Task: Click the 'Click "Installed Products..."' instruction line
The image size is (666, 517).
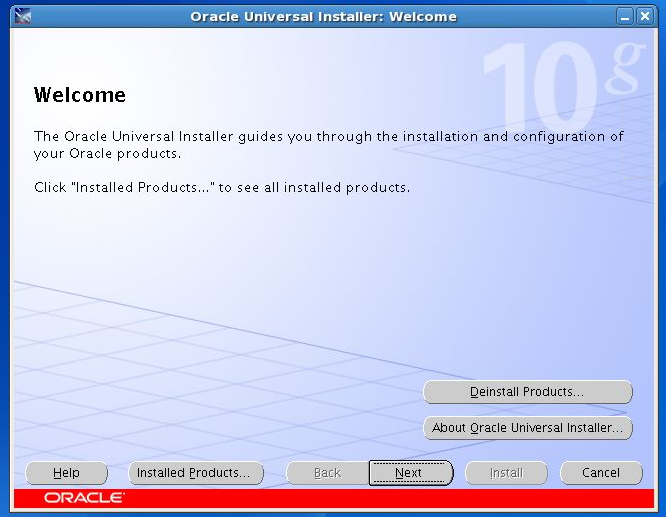Action: click(x=222, y=187)
